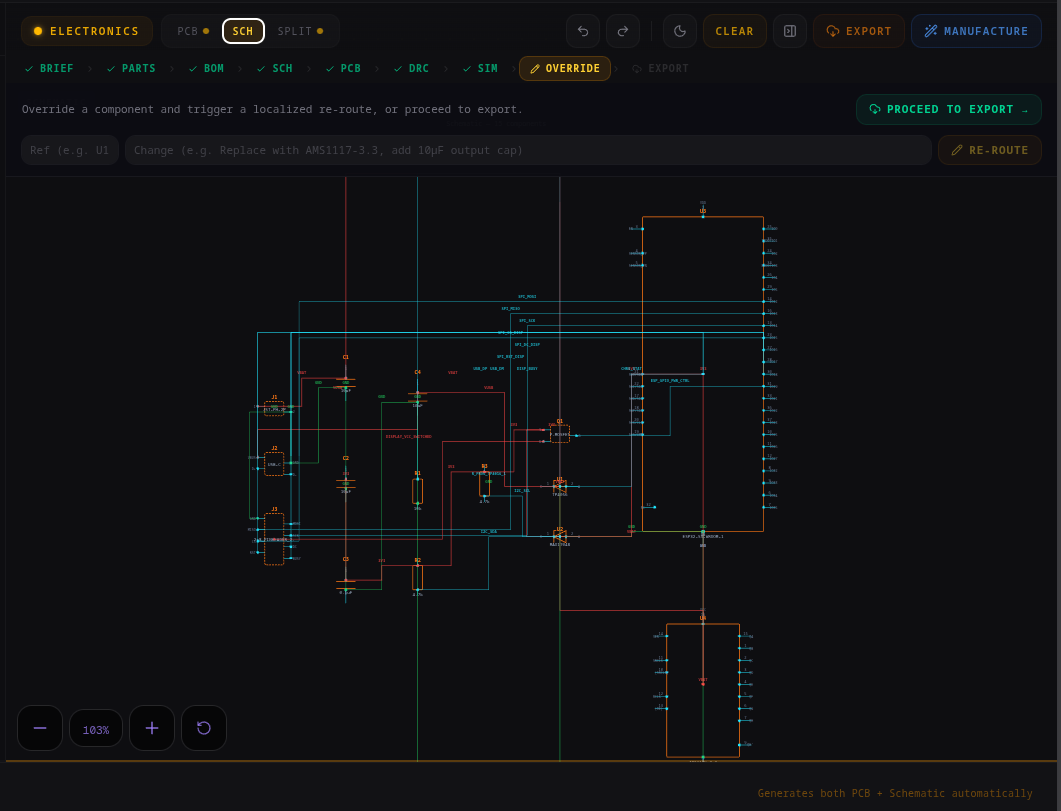1061x811 pixels.
Task: Select the SCH view tab
Action: coord(243,31)
